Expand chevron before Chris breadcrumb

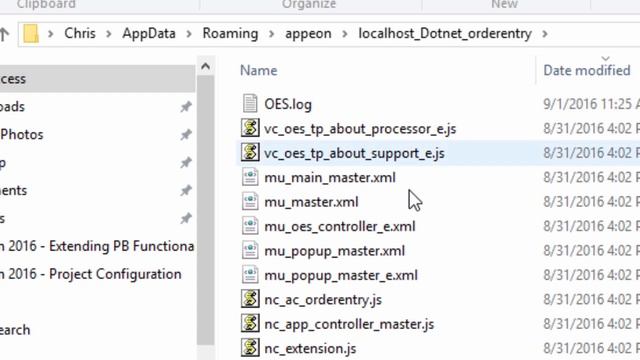pos(51,33)
